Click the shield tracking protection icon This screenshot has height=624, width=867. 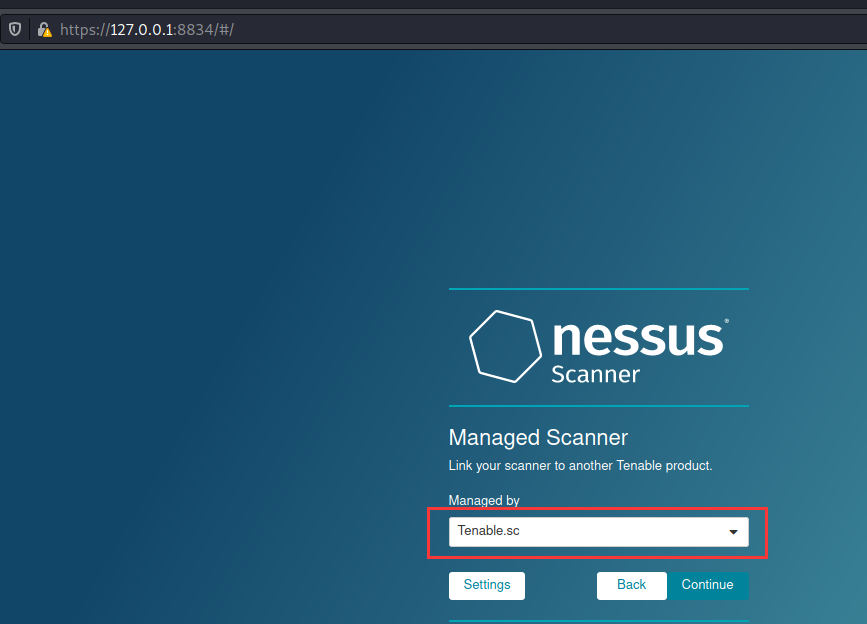tap(15, 29)
